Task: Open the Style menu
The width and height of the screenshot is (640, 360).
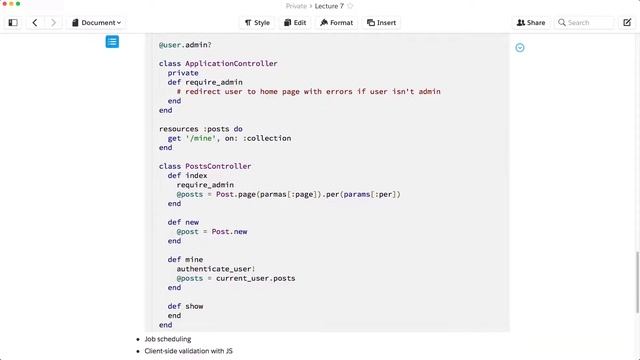Action: click(x=257, y=23)
